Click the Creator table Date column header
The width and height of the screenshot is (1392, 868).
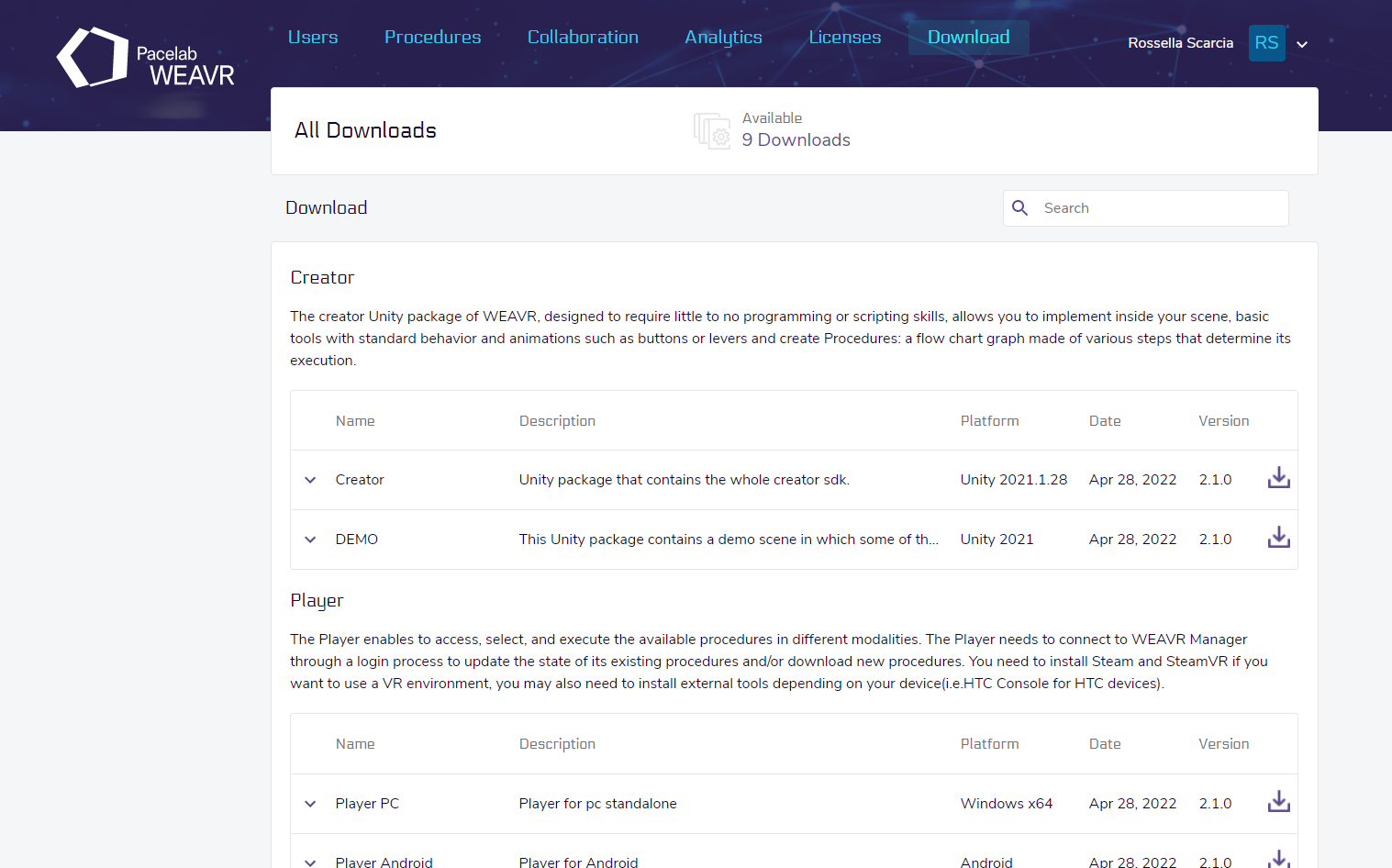coord(1105,421)
